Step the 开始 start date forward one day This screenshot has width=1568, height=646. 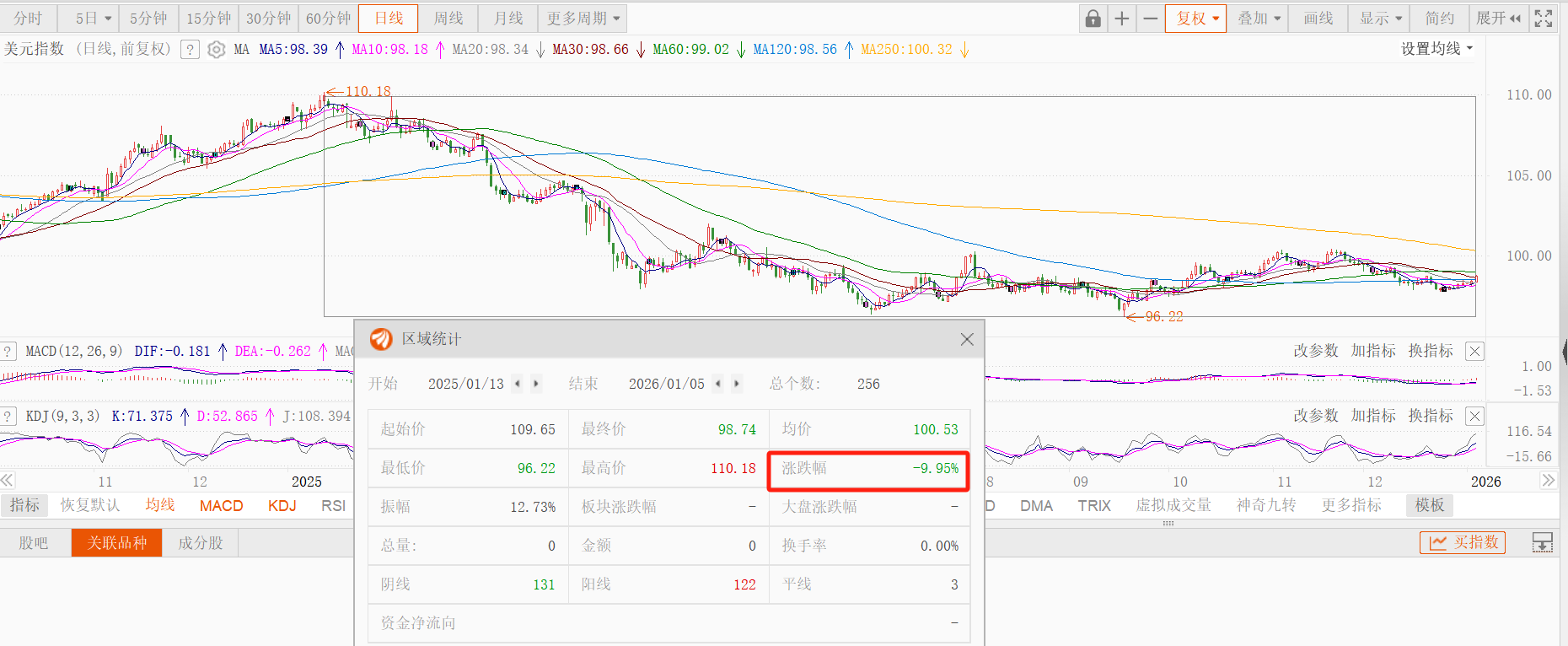(535, 384)
